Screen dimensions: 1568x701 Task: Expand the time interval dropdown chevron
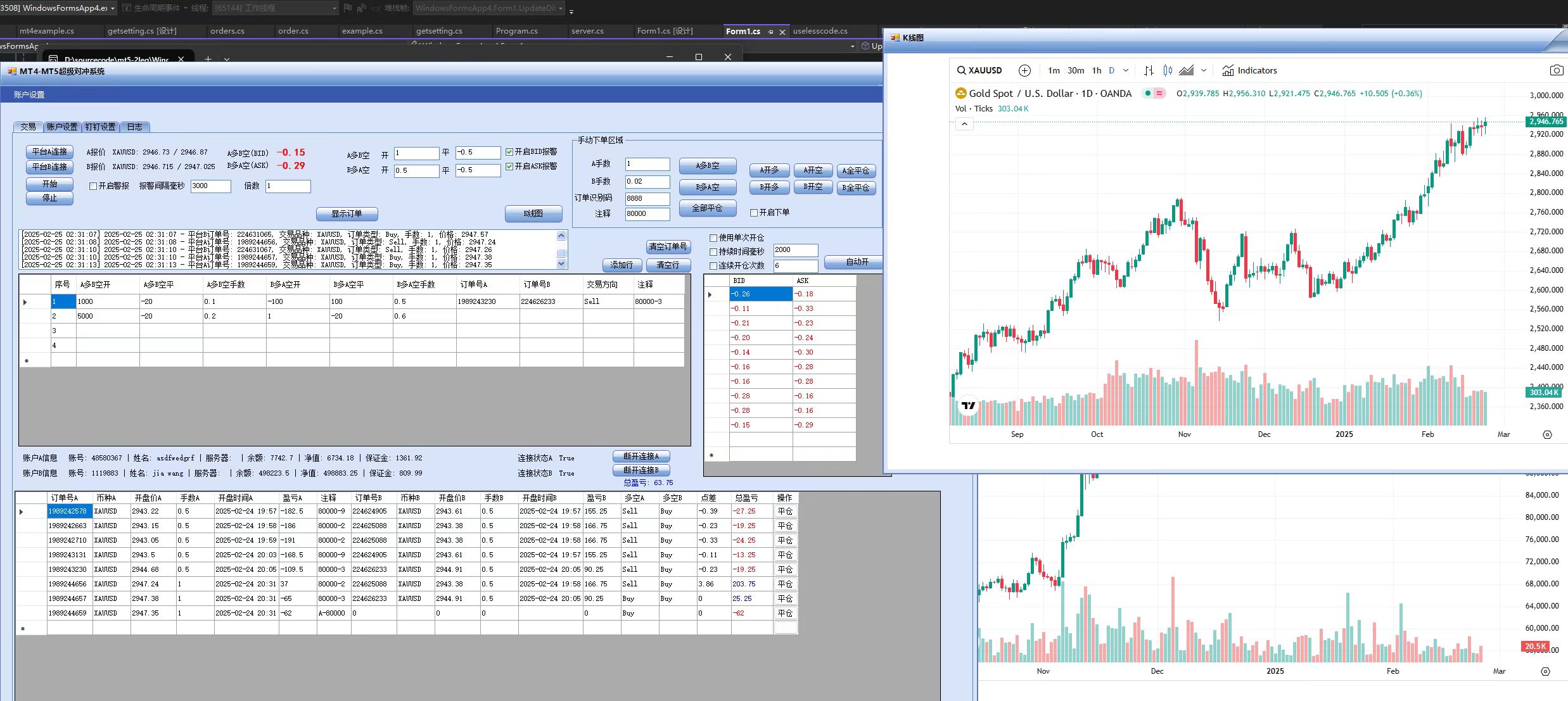click(1126, 70)
